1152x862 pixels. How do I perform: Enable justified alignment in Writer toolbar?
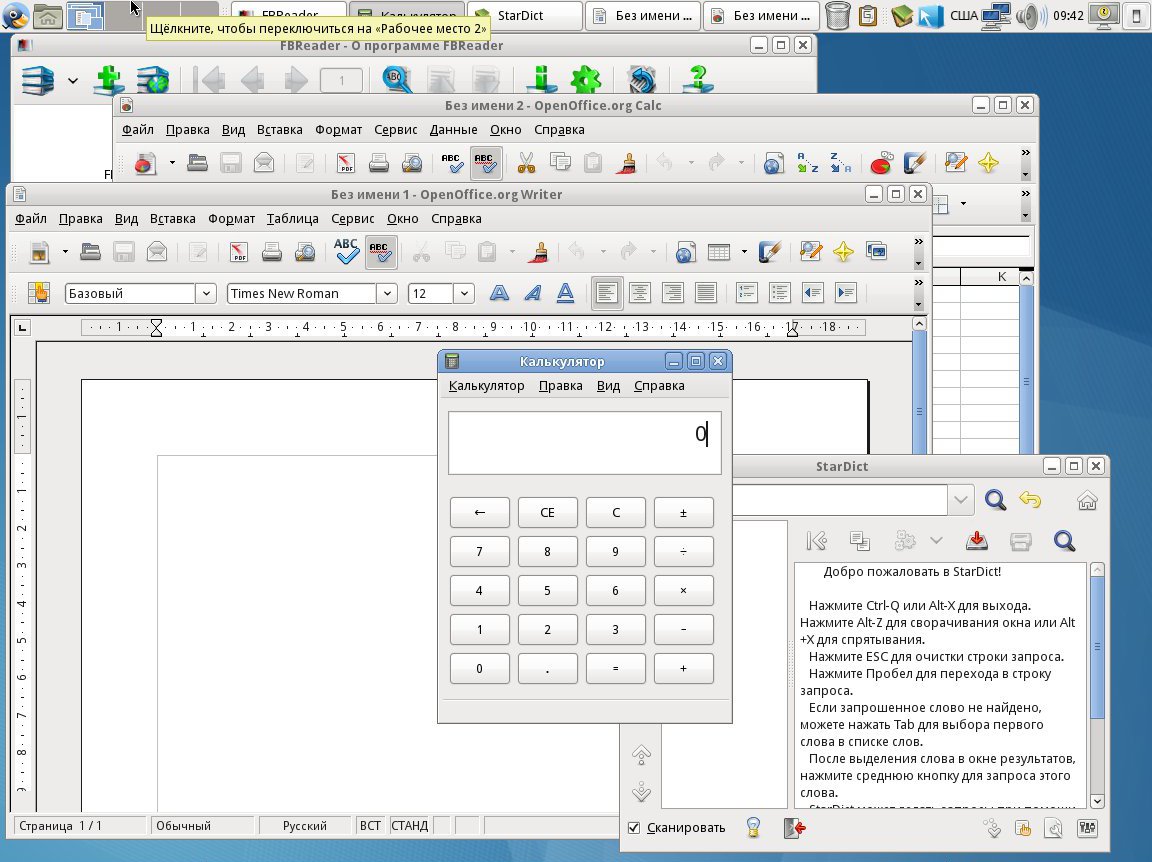(706, 293)
